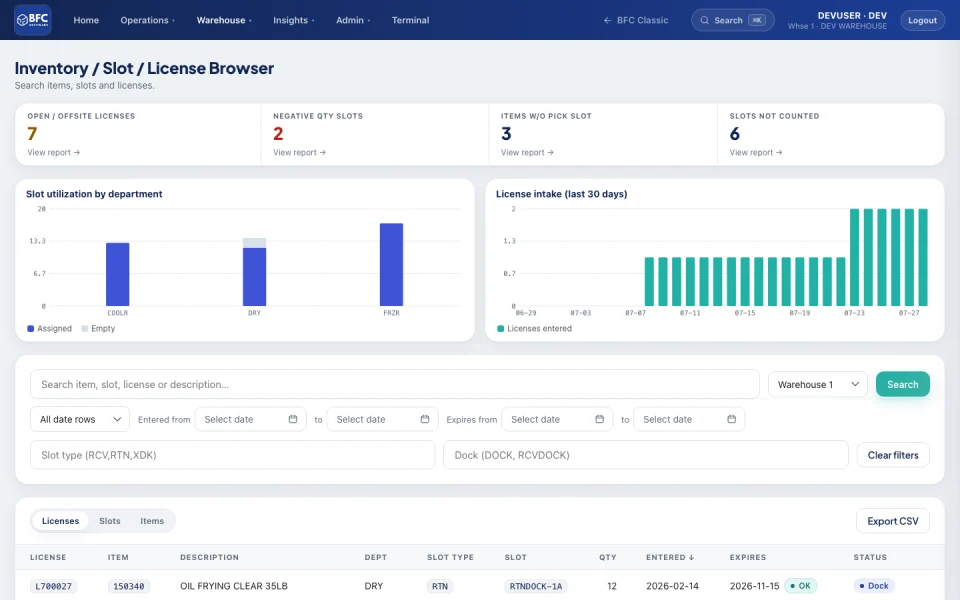Click the COOLR bar in slot utilization chart
This screenshot has width=960, height=600.
[x=118, y=274]
